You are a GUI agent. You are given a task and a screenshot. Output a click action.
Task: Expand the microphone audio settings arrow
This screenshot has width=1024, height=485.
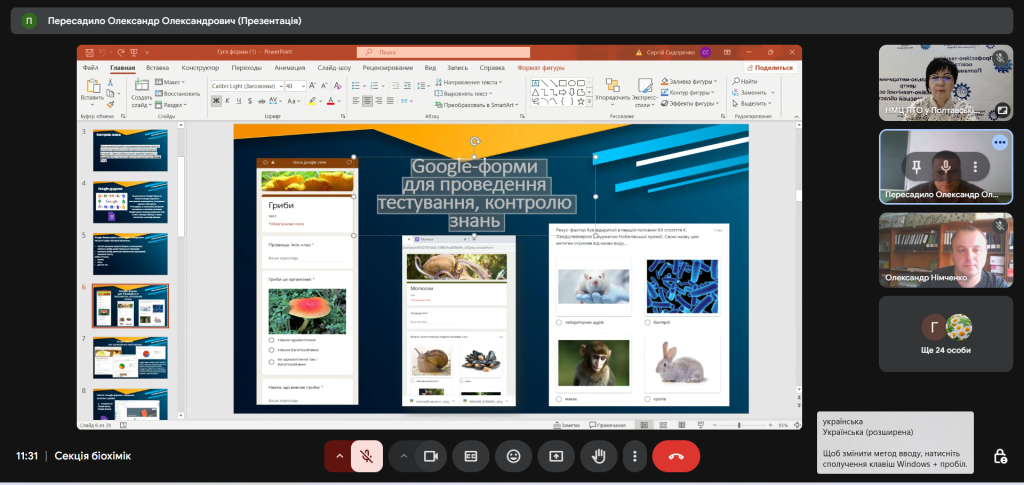click(339, 456)
